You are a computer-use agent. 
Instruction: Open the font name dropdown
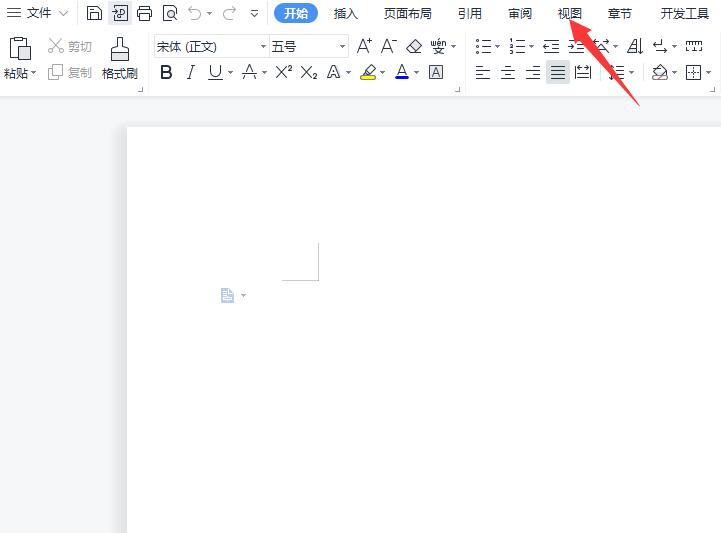263,46
